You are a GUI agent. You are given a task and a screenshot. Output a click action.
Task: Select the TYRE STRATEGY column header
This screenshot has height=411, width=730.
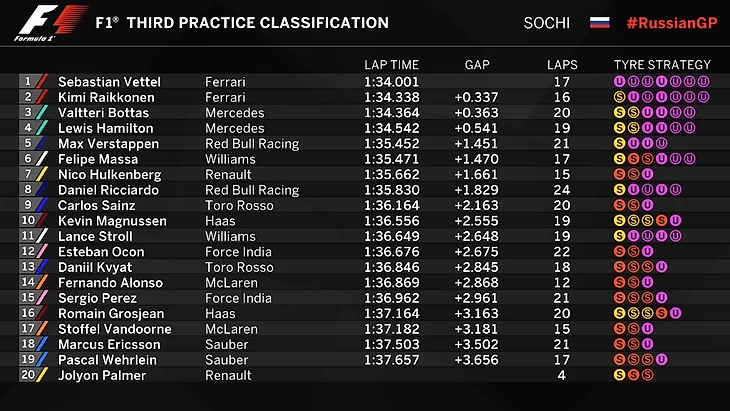[x=662, y=65]
